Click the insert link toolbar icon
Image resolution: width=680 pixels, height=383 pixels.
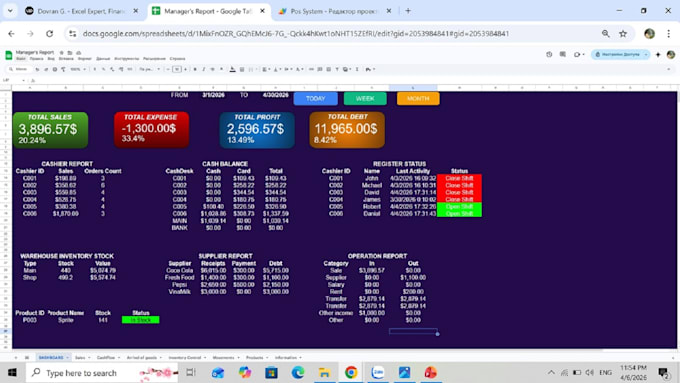coord(311,69)
